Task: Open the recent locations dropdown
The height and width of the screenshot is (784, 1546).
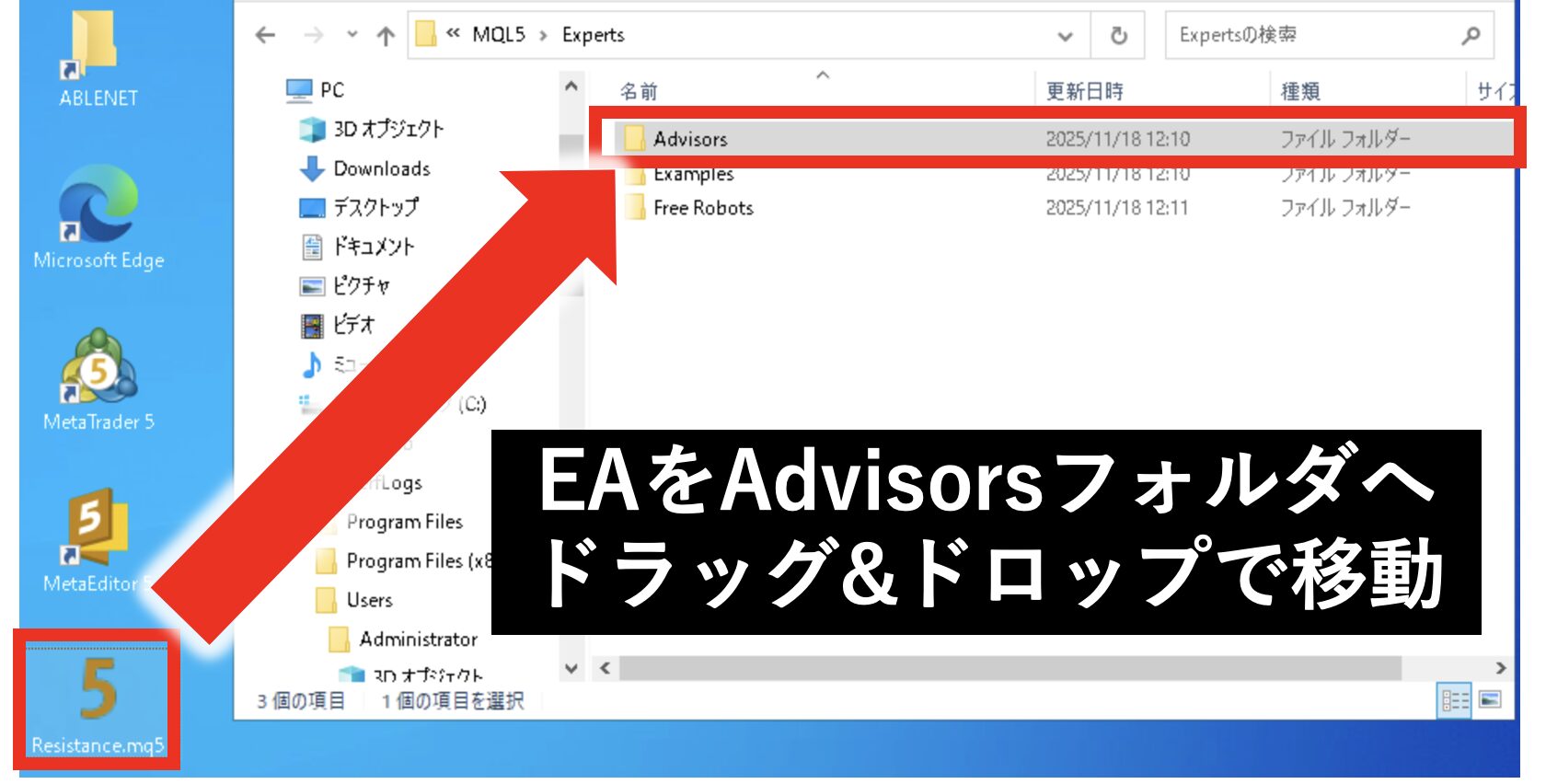Action: pos(352,35)
